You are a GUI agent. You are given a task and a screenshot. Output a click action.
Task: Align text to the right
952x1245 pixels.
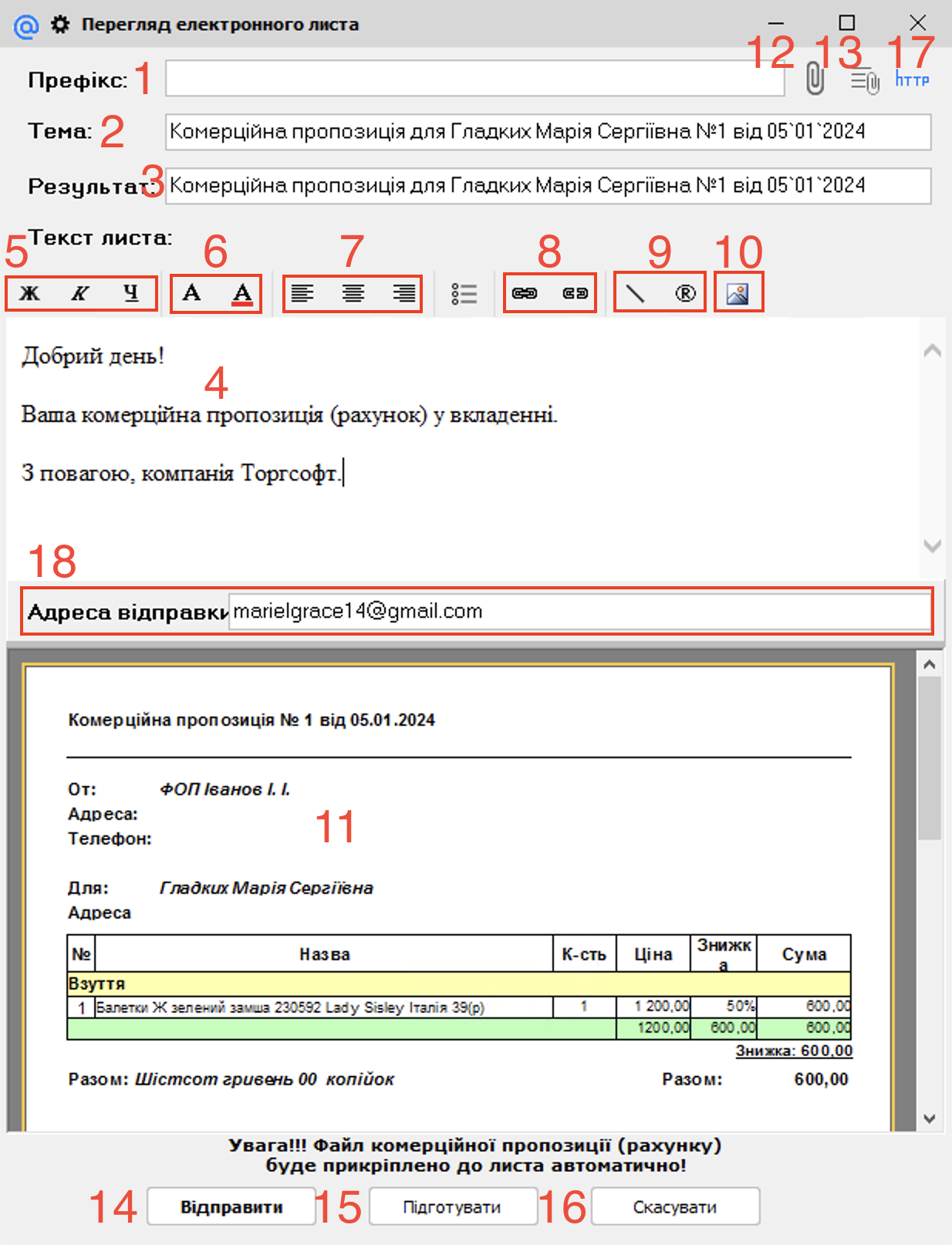point(403,294)
